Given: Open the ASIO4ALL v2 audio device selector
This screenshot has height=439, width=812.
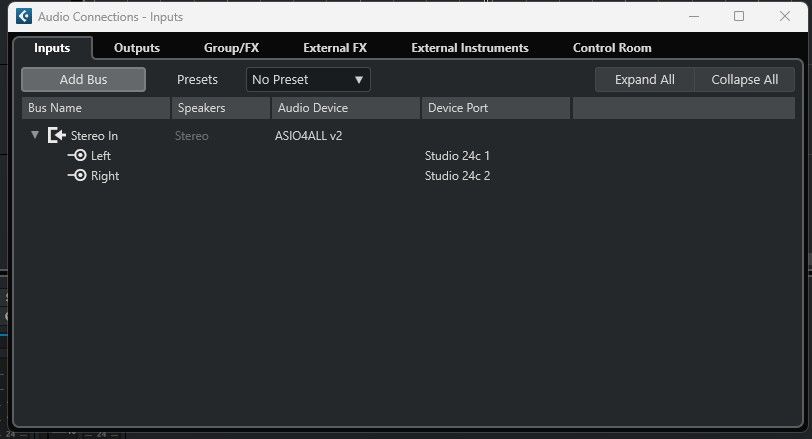Looking at the screenshot, I should [309, 136].
